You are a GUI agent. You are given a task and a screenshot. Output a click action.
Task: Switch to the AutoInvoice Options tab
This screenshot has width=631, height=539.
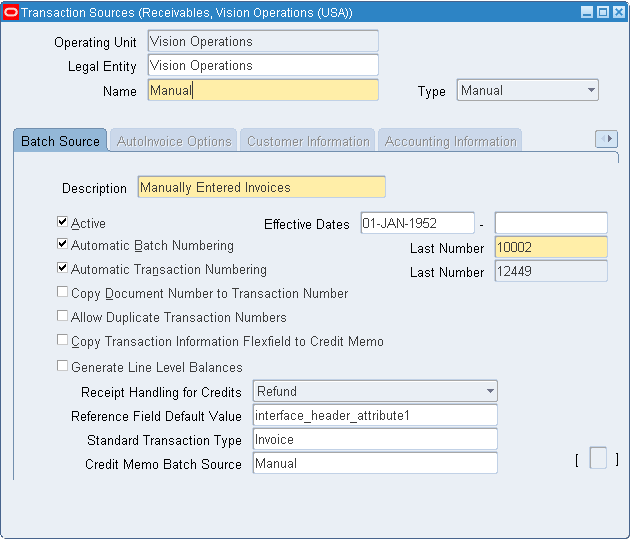(x=174, y=141)
